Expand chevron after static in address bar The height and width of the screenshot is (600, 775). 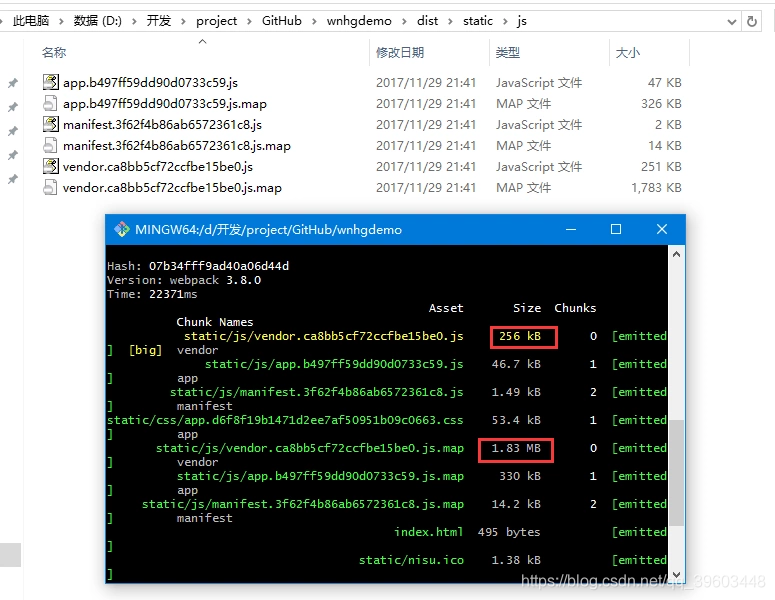pos(505,21)
